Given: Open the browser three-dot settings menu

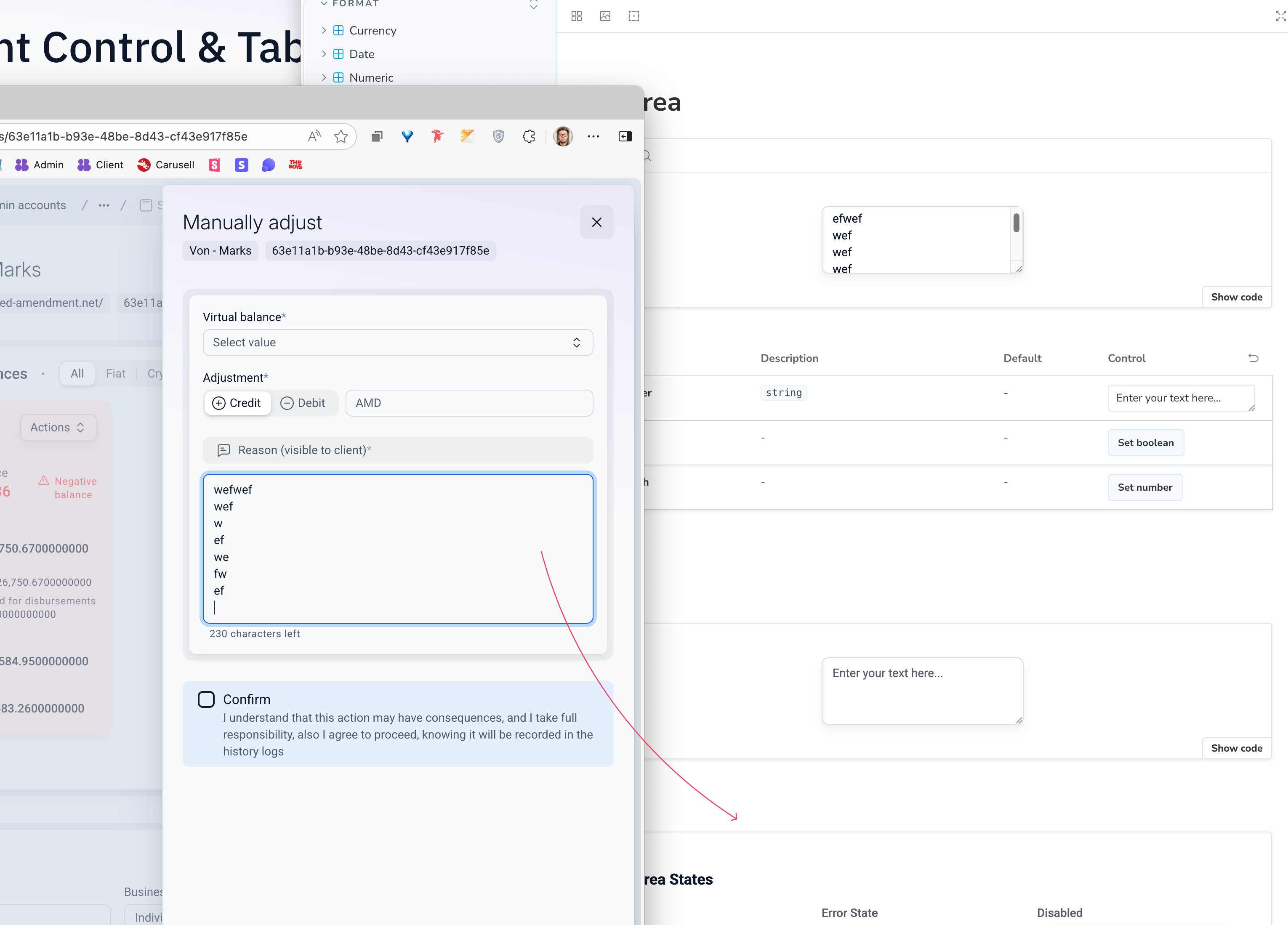Looking at the screenshot, I should (x=593, y=136).
